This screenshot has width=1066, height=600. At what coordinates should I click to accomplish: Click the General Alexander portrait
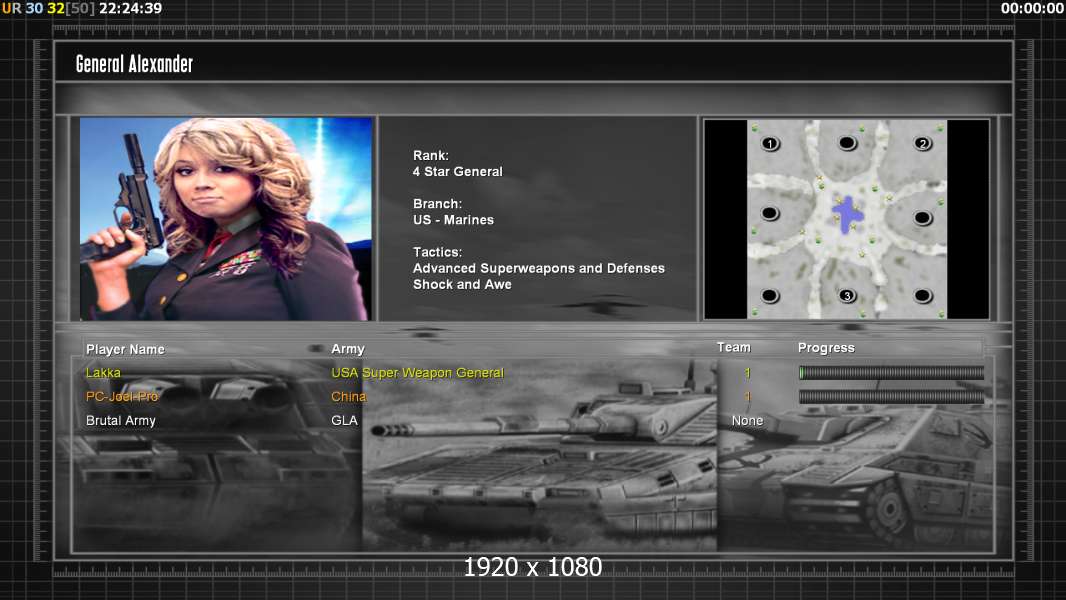(x=226, y=219)
